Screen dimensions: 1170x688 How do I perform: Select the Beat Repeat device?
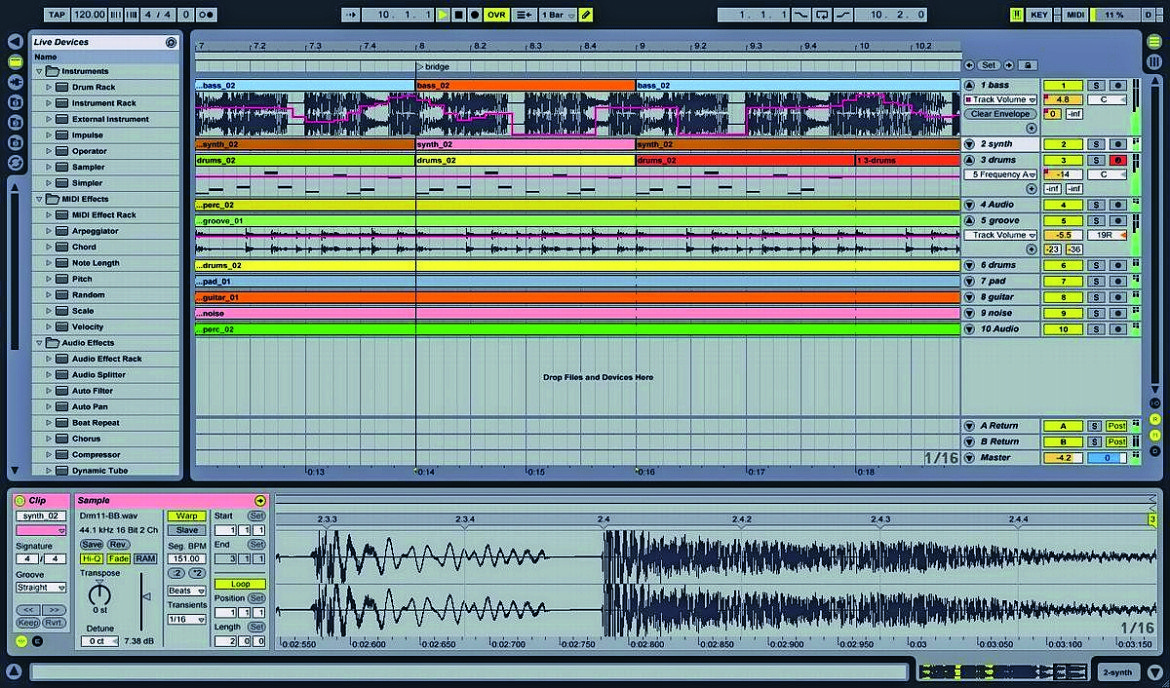(96, 423)
